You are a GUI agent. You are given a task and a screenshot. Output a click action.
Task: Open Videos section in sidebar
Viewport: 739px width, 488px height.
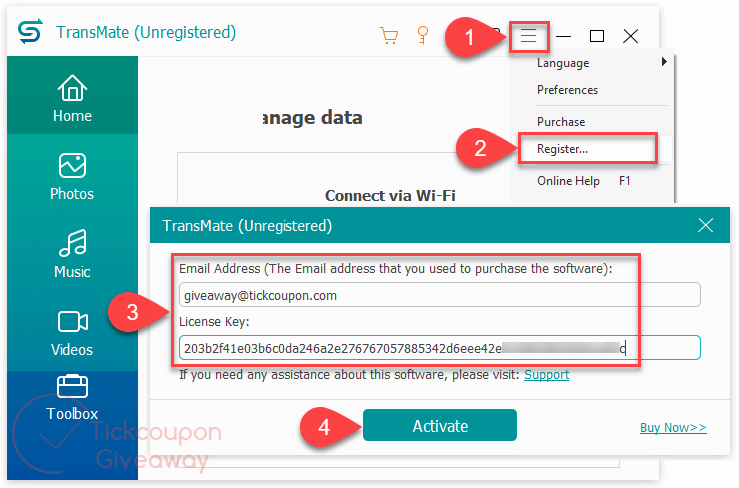(72, 332)
